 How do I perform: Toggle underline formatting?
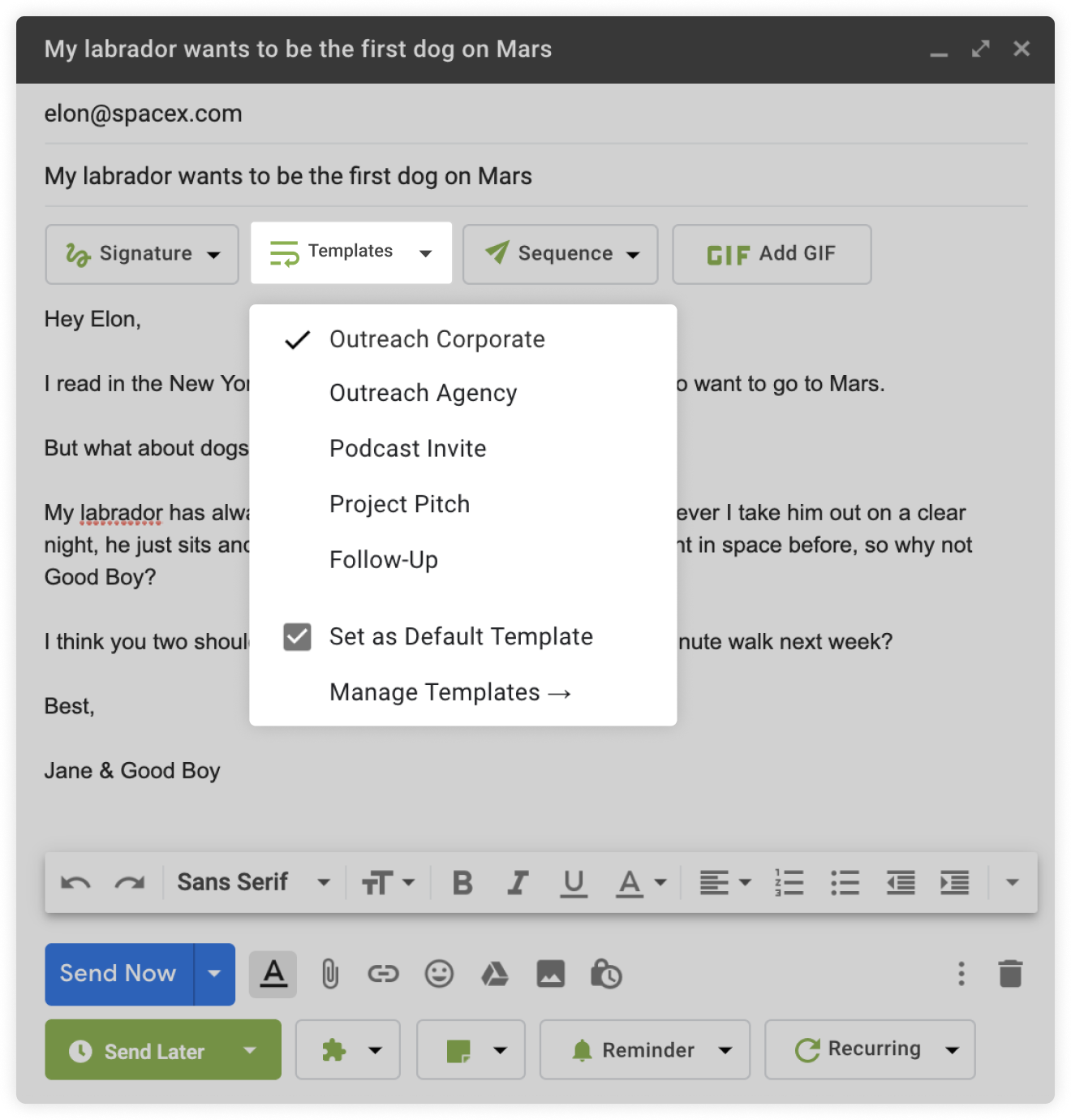574,881
